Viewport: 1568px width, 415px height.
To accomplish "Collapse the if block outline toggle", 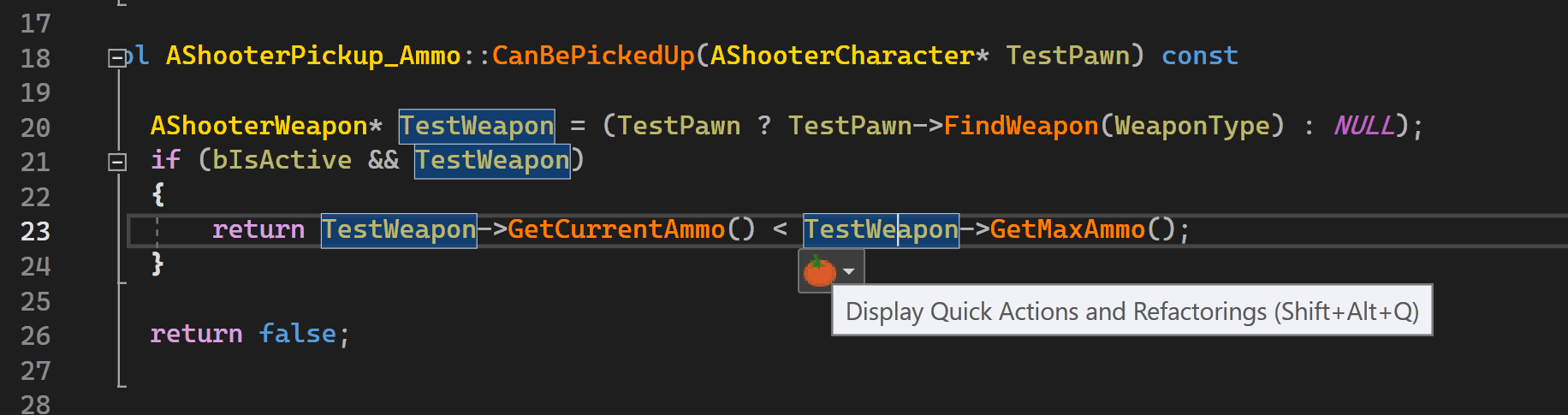I will (117, 162).
